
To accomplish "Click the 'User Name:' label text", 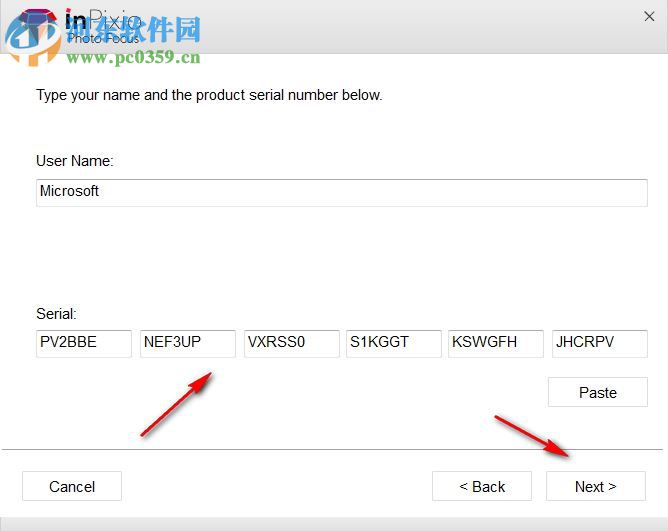I will click(x=75, y=161).
